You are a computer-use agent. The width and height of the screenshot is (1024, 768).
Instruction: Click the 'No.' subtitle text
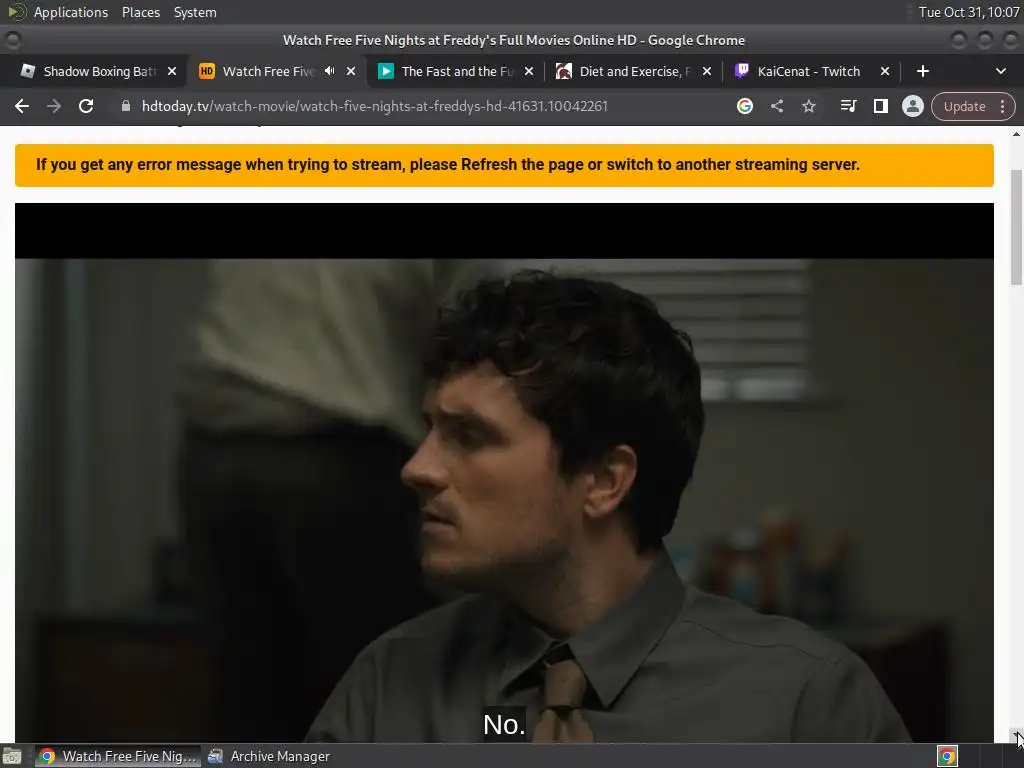(504, 724)
